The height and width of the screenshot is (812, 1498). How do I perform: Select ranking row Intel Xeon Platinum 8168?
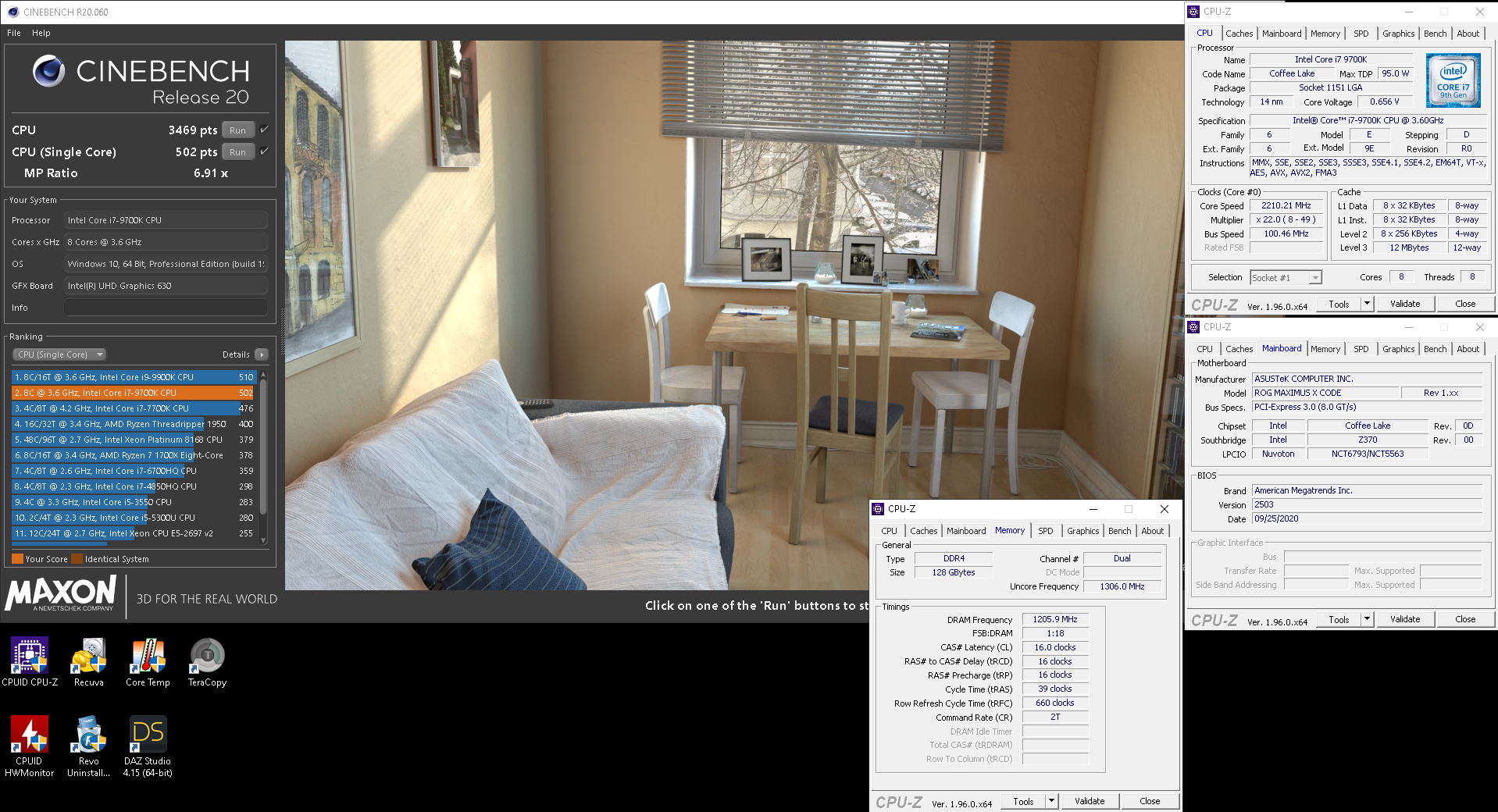click(134, 440)
